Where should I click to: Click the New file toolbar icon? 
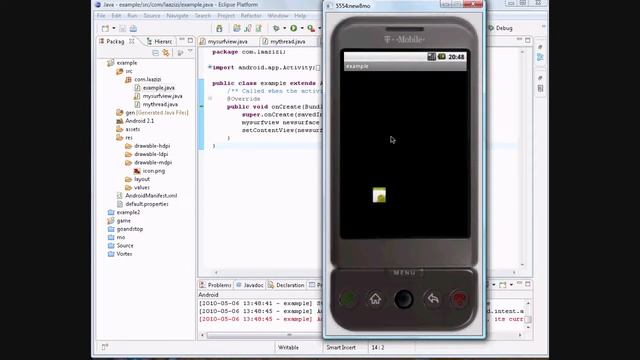(x=105, y=28)
